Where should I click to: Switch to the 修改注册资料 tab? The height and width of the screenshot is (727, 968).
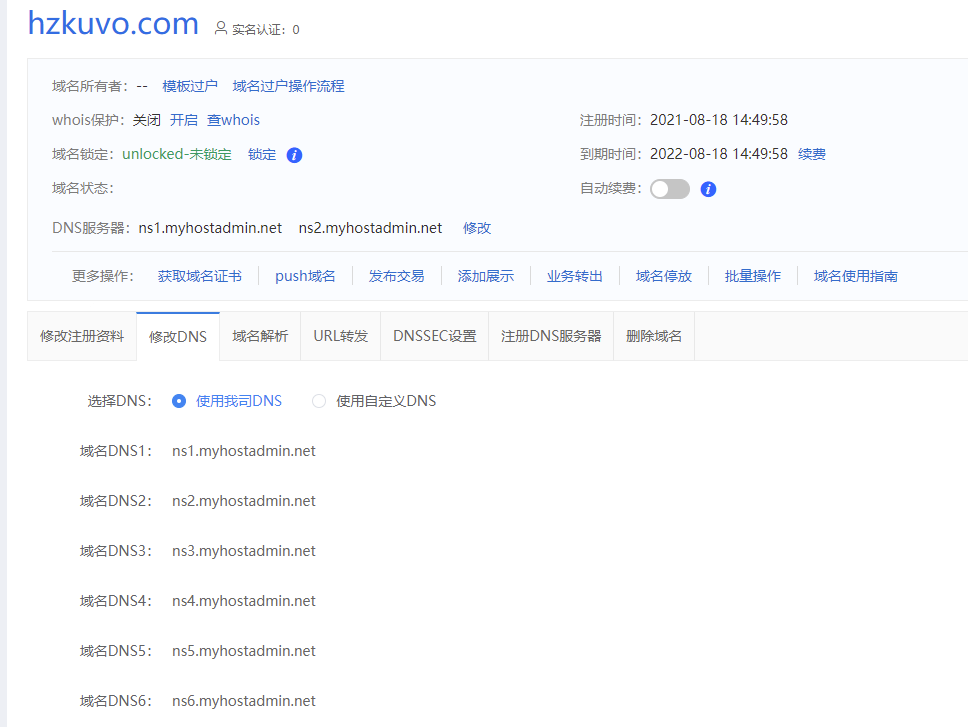(81, 335)
